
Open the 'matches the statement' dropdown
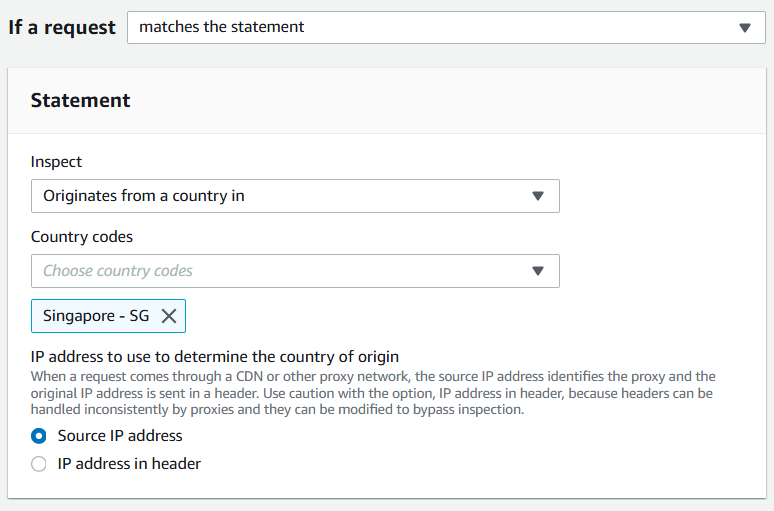coord(446,28)
